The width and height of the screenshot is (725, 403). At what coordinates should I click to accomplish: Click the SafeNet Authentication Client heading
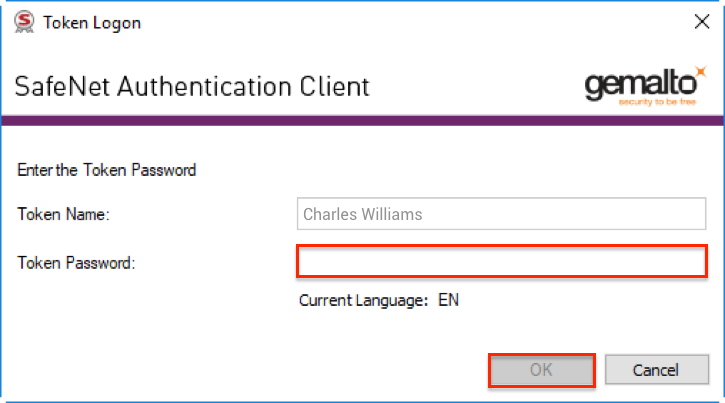(192, 86)
